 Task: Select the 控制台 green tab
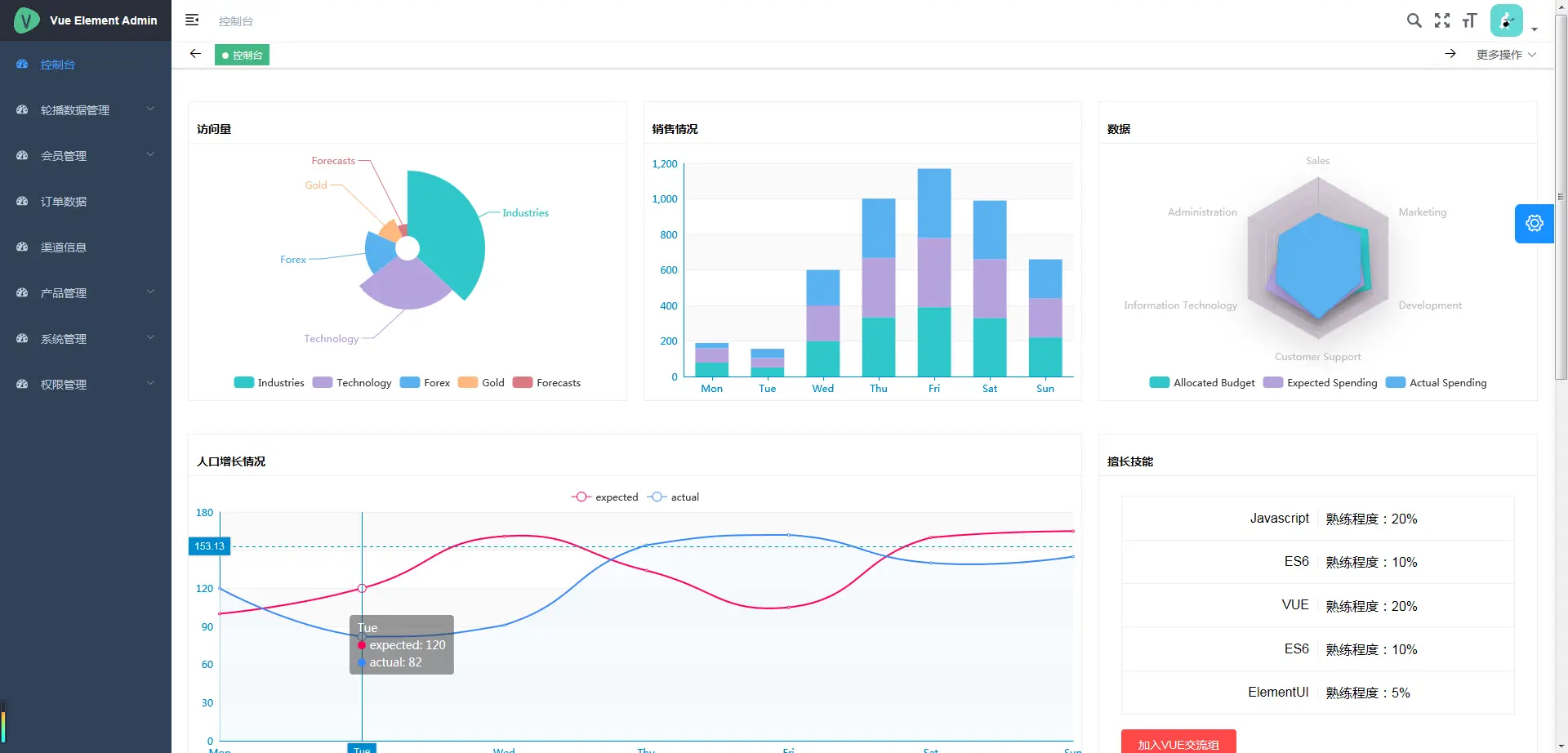tap(242, 56)
